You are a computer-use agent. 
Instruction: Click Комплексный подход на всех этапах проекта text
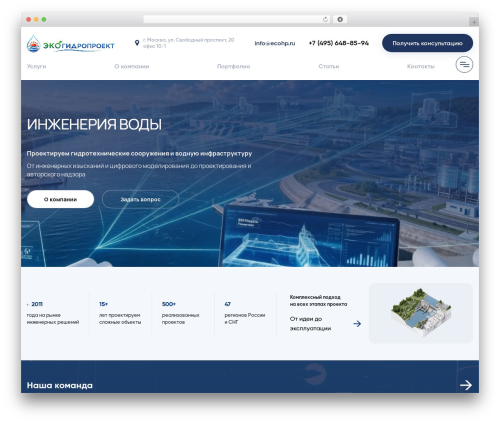click(x=318, y=300)
